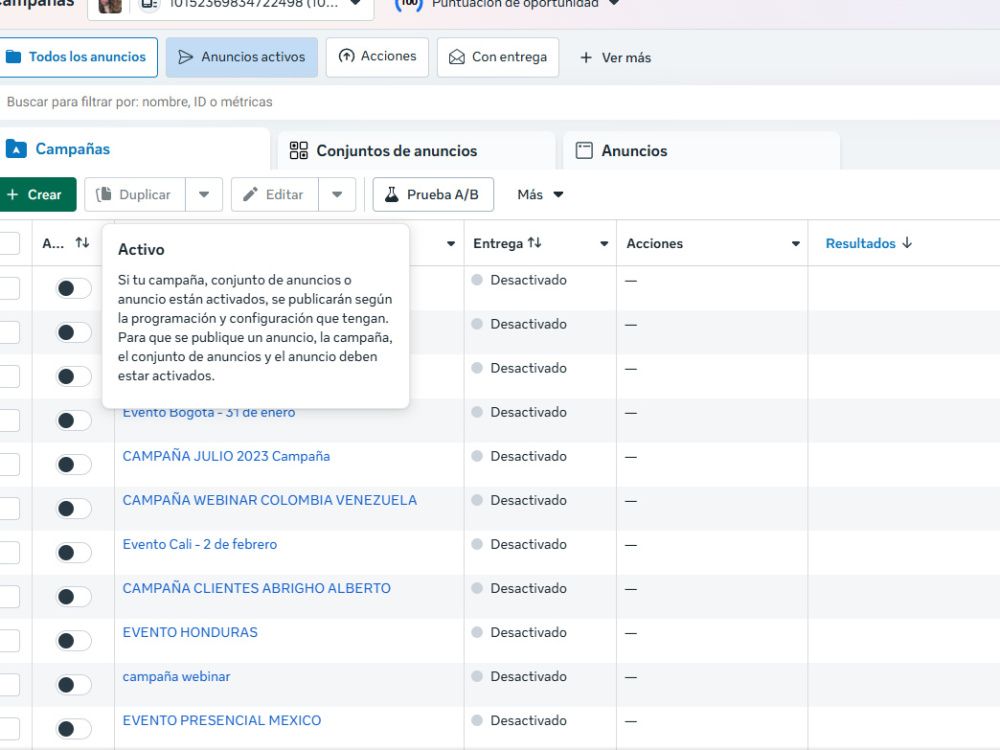The image size is (1000, 750).
Task: Open campaña webinar link
Action: [176, 677]
